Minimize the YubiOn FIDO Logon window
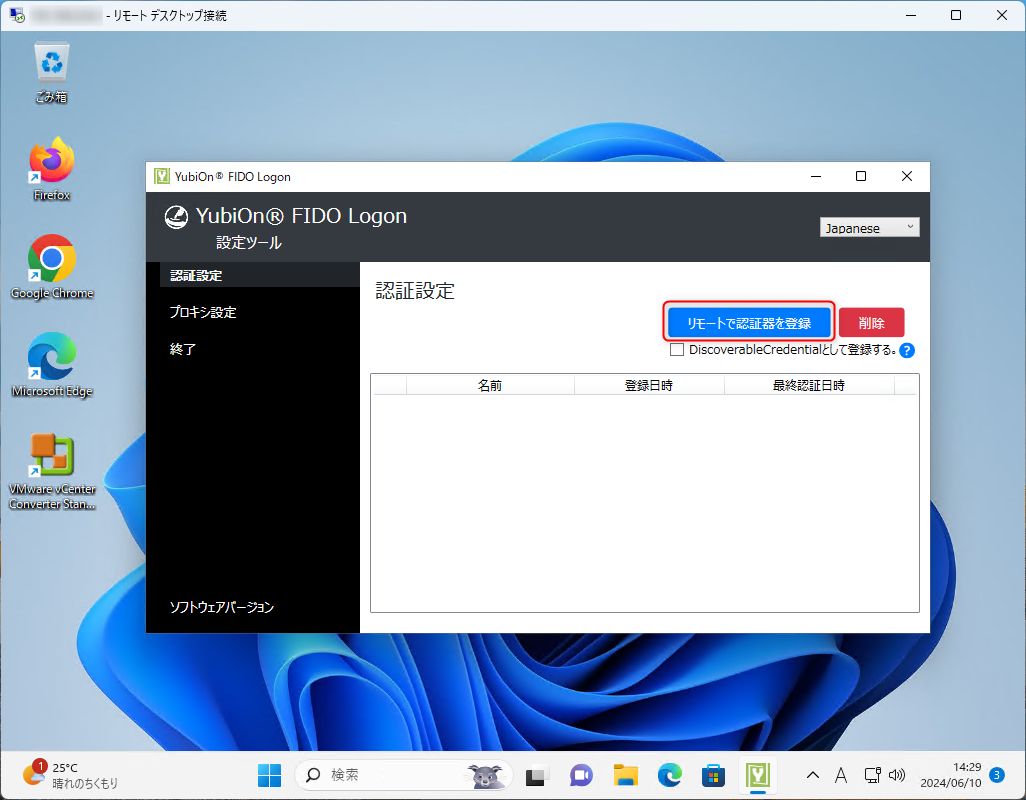Image resolution: width=1026 pixels, height=800 pixels. [x=816, y=177]
